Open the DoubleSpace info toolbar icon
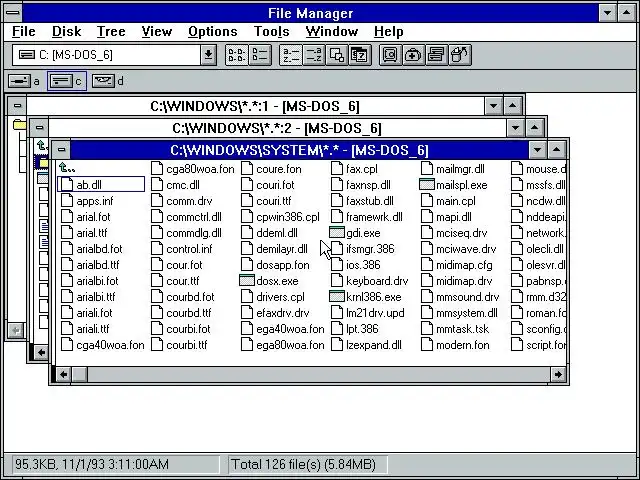The height and width of the screenshot is (480, 640). coord(437,55)
